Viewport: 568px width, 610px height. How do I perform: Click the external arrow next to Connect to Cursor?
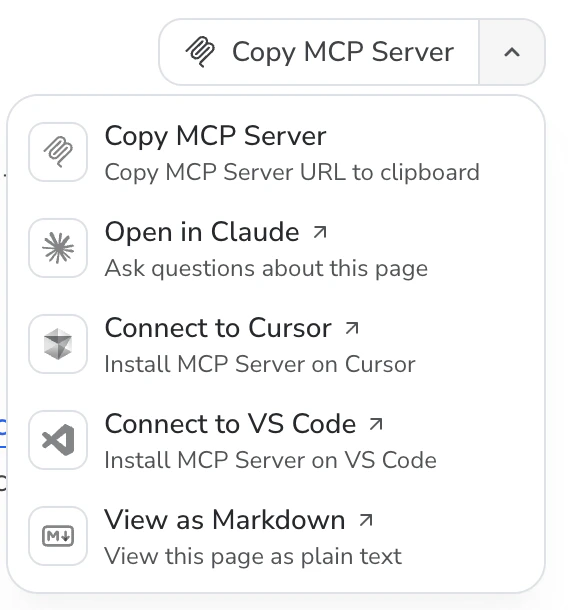352,328
